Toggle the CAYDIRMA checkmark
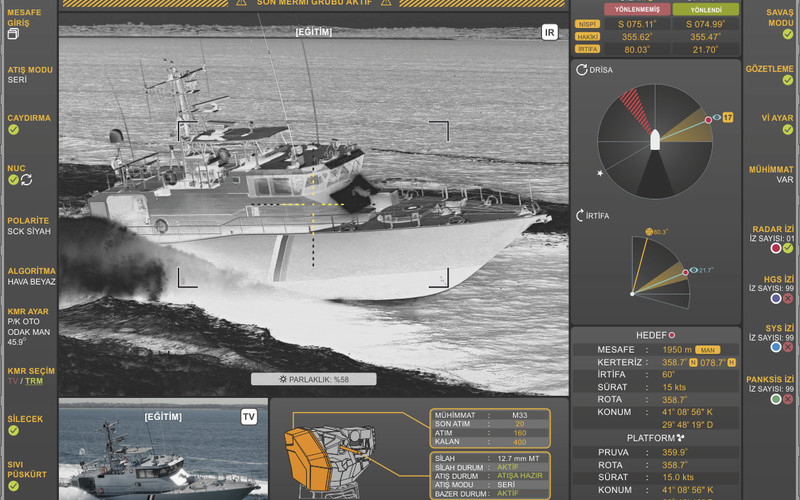Image resolution: width=800 pixels, height=500 pixels. coord(13,130)
